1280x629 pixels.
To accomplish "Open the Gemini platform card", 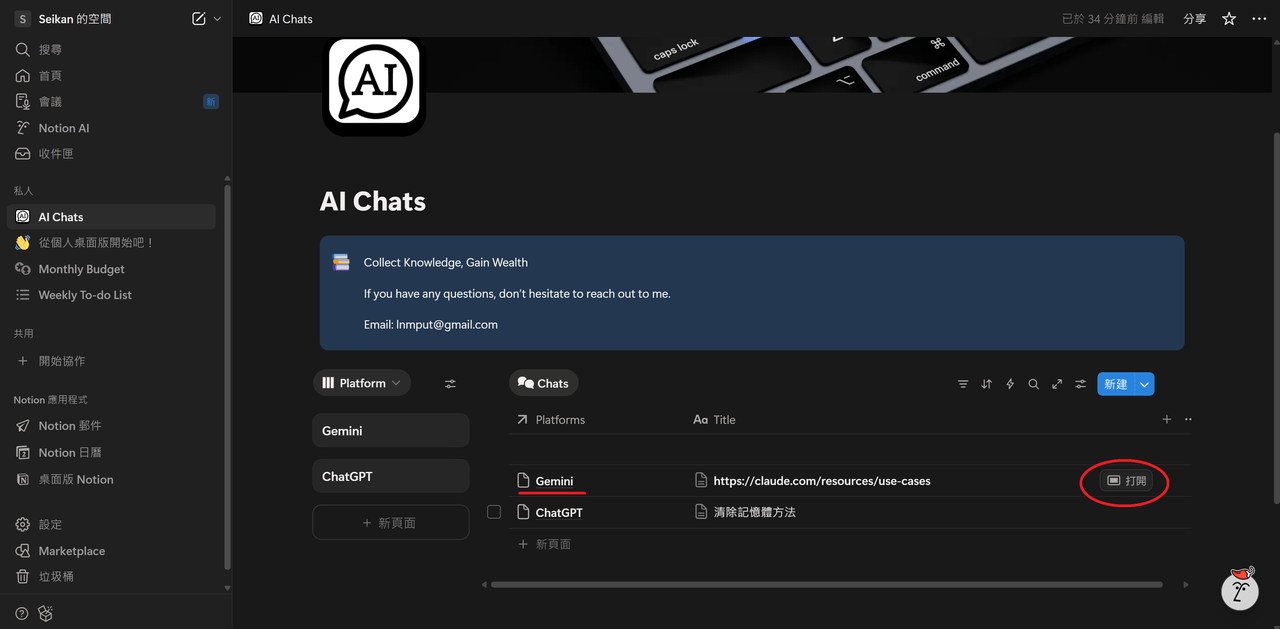I will (390, 431).
